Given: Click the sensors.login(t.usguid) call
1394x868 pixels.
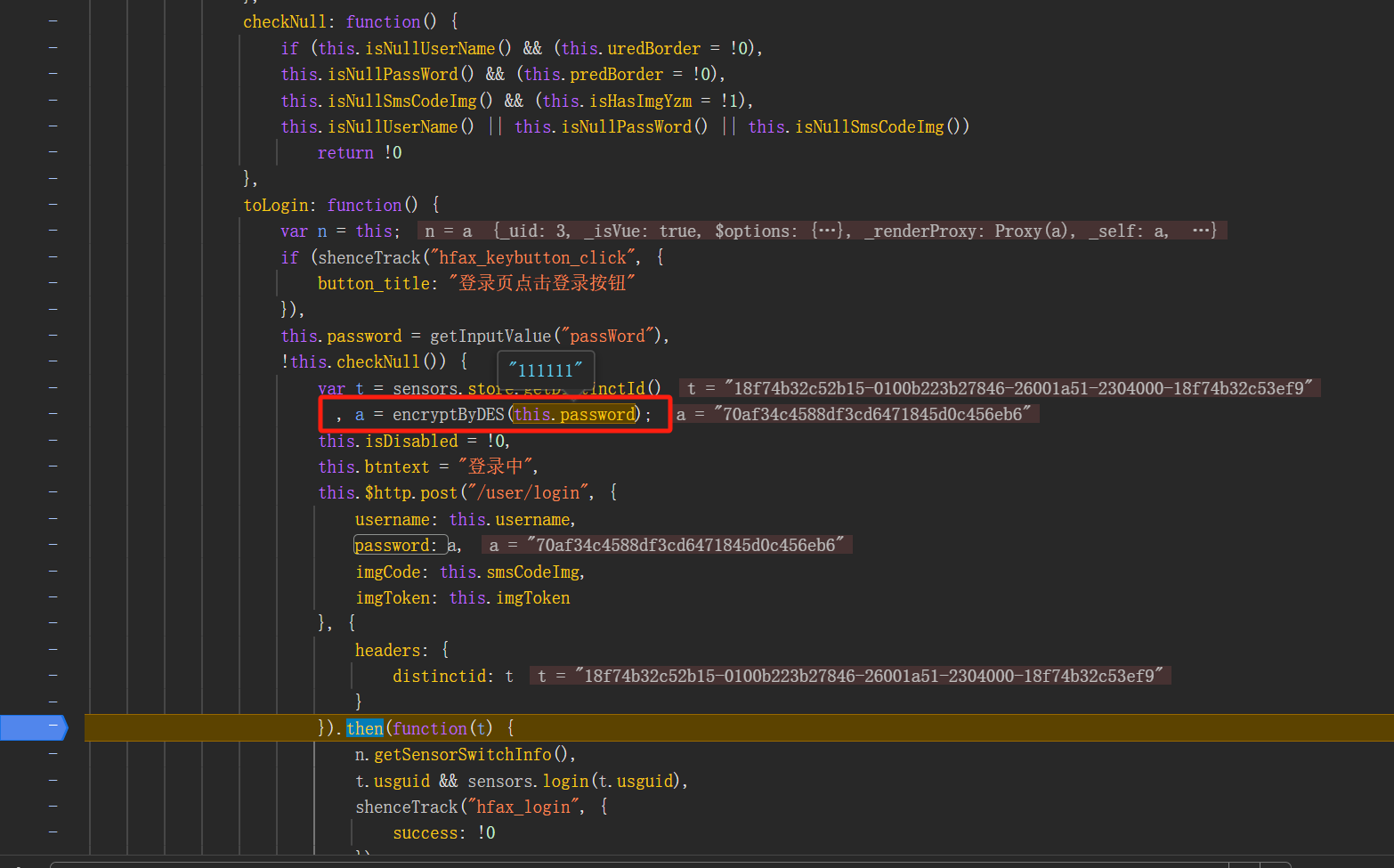Looking at the screenshot, I should tap(574, 781).
